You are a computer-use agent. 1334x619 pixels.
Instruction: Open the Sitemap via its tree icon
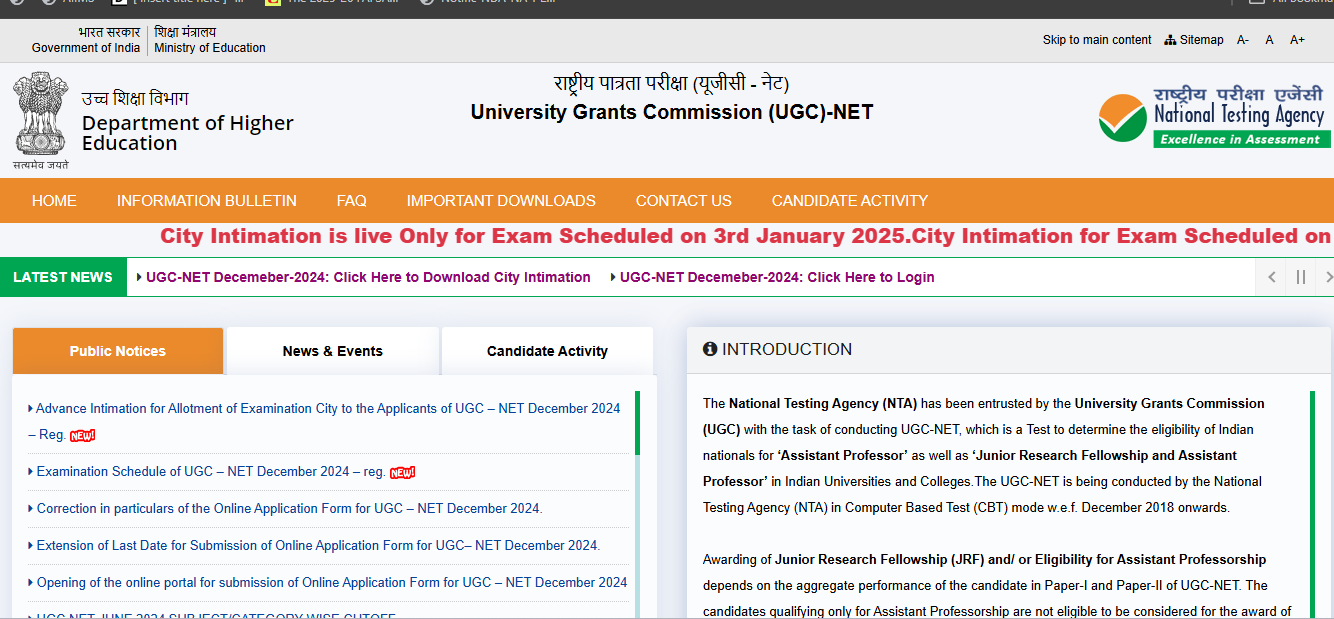[1170, 39]
